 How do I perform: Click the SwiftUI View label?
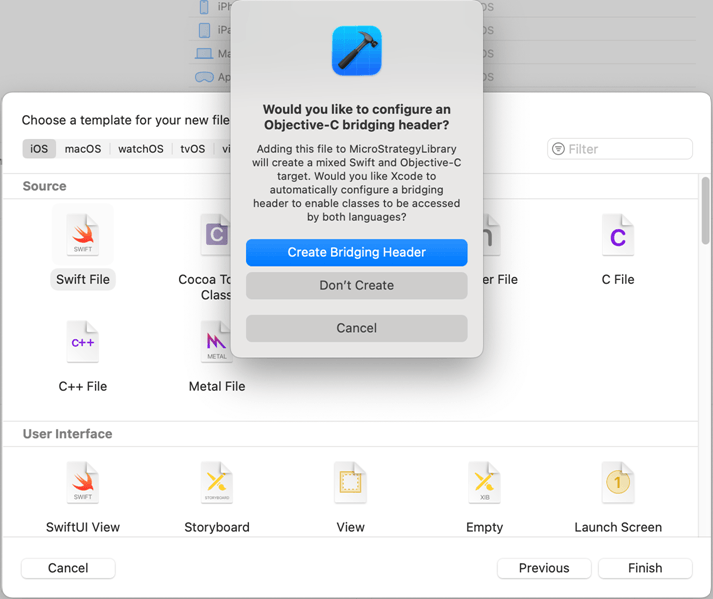[x=83, y=527]
